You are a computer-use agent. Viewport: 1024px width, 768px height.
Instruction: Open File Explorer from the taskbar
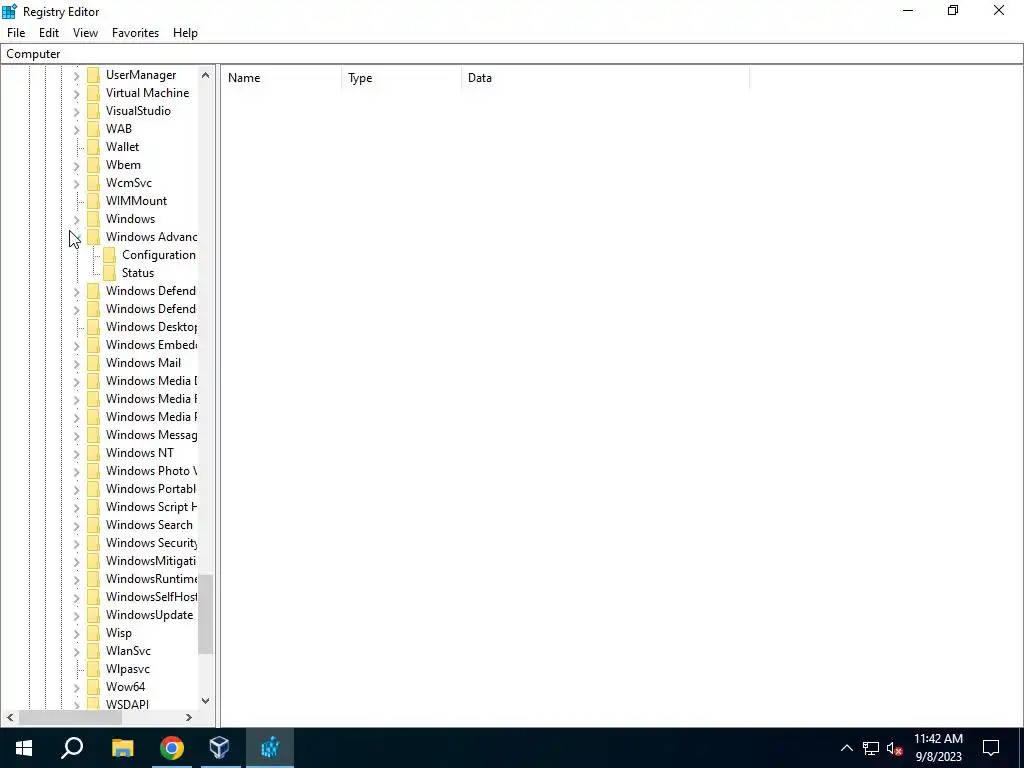(122, 748)
